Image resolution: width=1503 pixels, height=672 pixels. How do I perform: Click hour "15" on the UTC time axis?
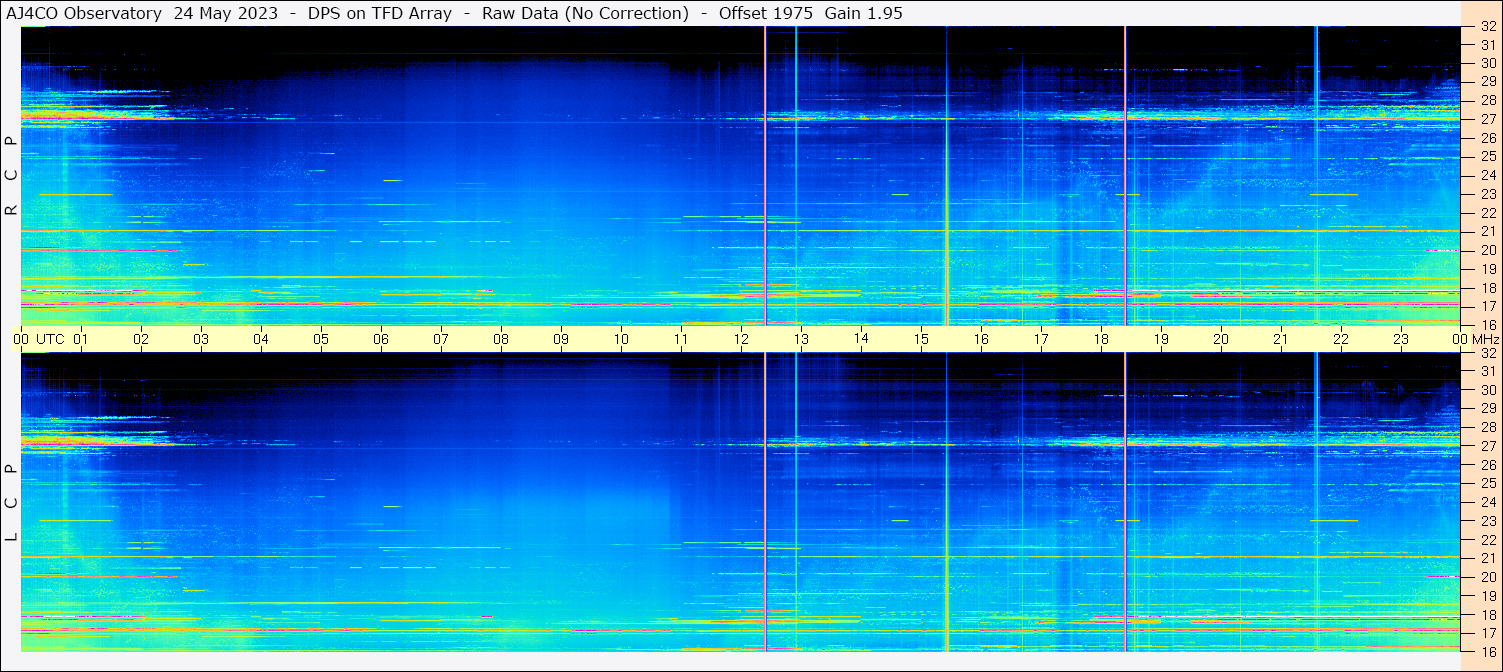[x=921, y=339]
